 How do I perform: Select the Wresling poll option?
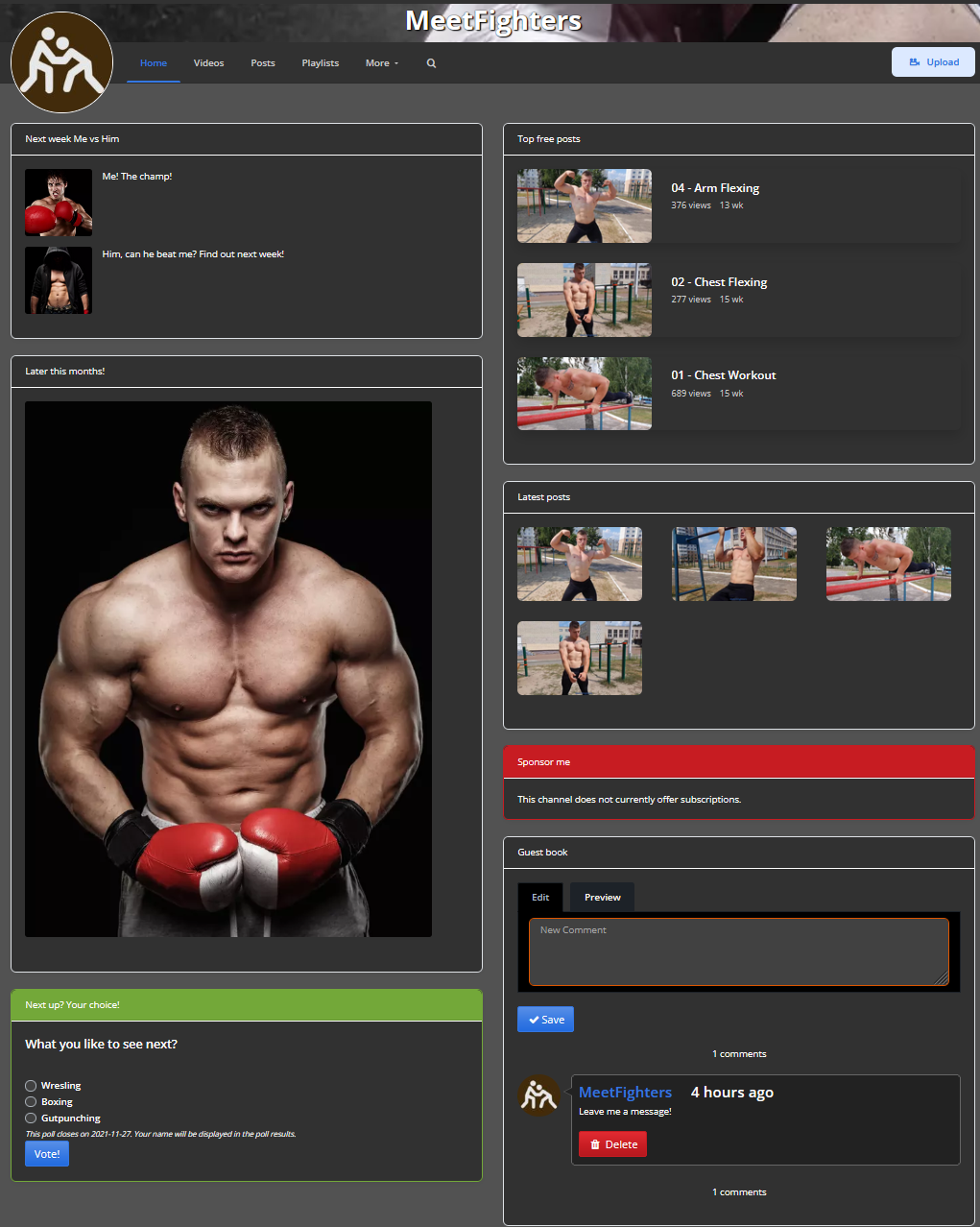[x=31, y=1086]
